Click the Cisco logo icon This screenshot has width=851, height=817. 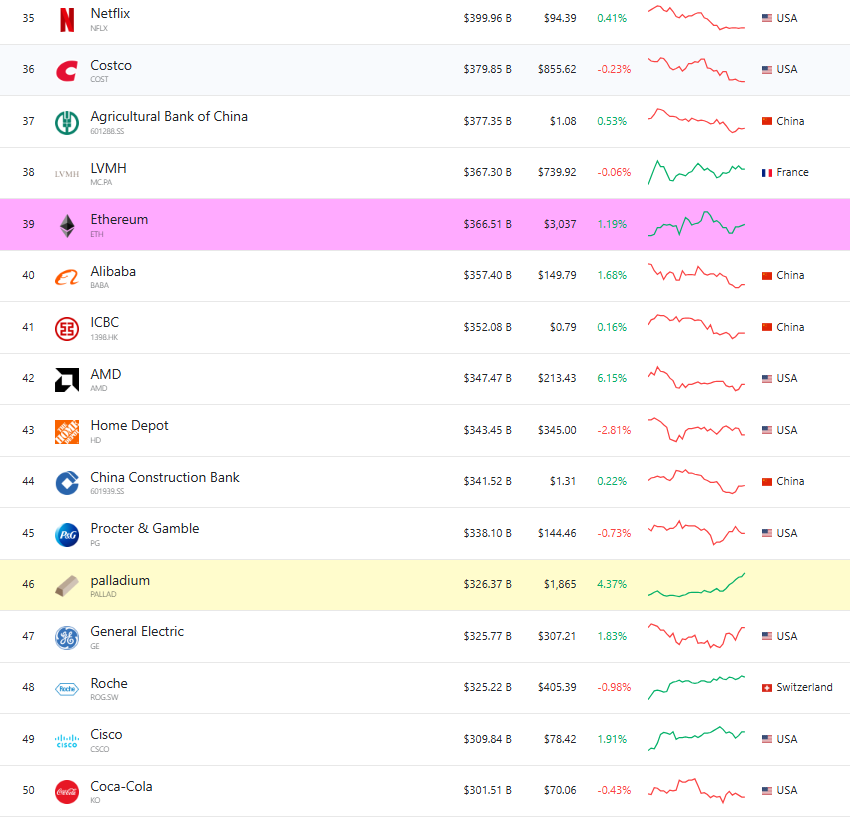point(67,741)
